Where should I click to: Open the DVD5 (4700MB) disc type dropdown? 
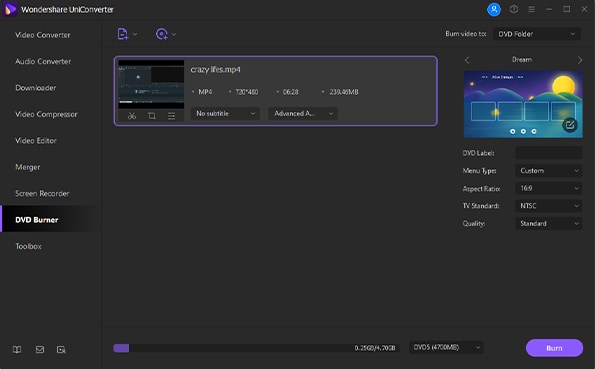click(446, 347)
